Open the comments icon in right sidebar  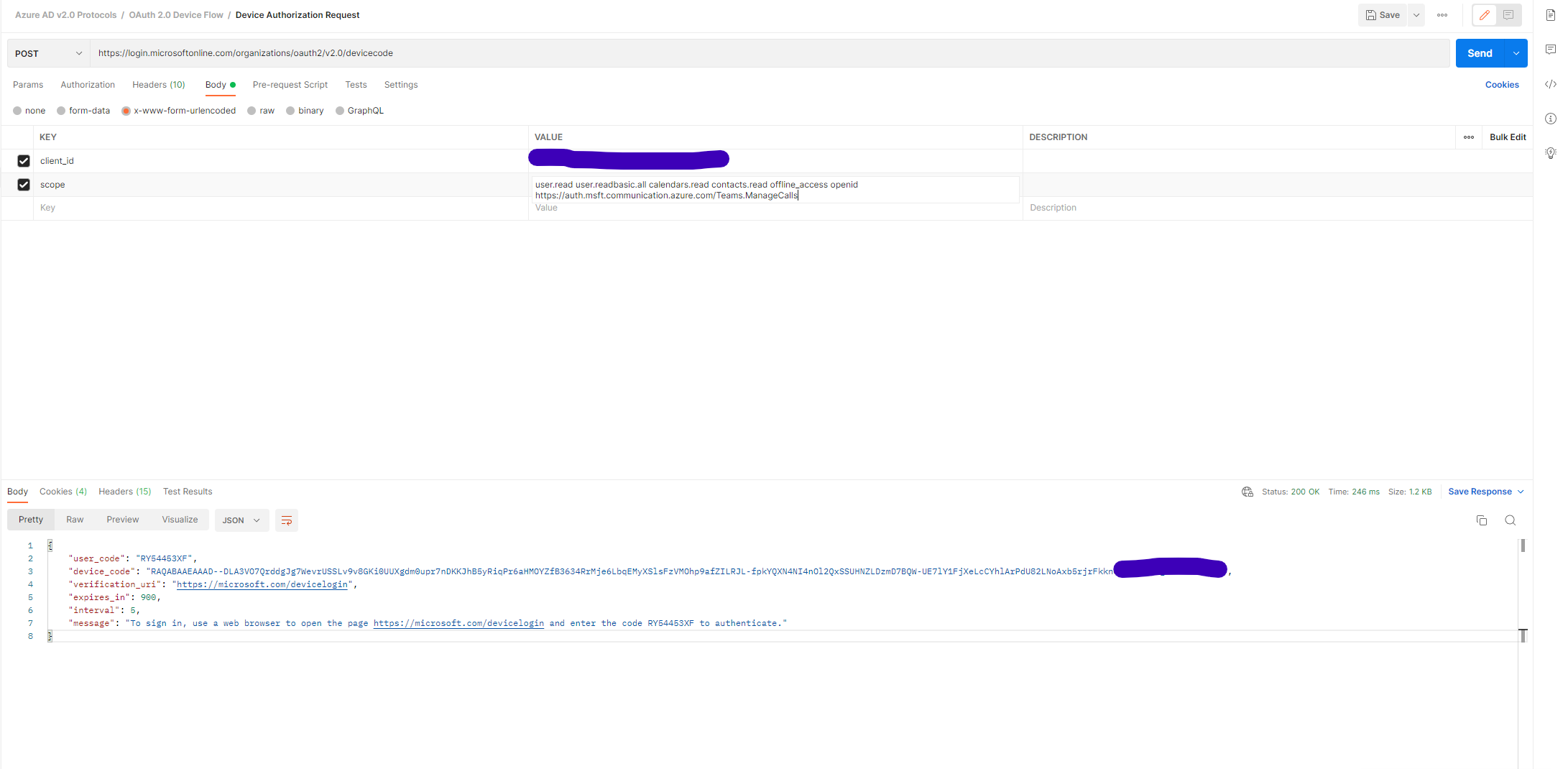tap(1551, 50)
